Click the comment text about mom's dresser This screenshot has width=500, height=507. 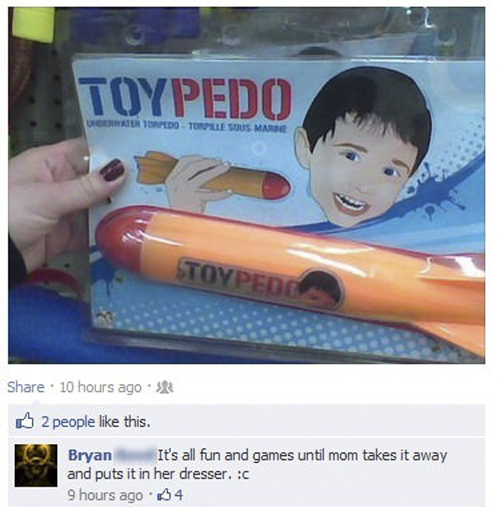257,464
